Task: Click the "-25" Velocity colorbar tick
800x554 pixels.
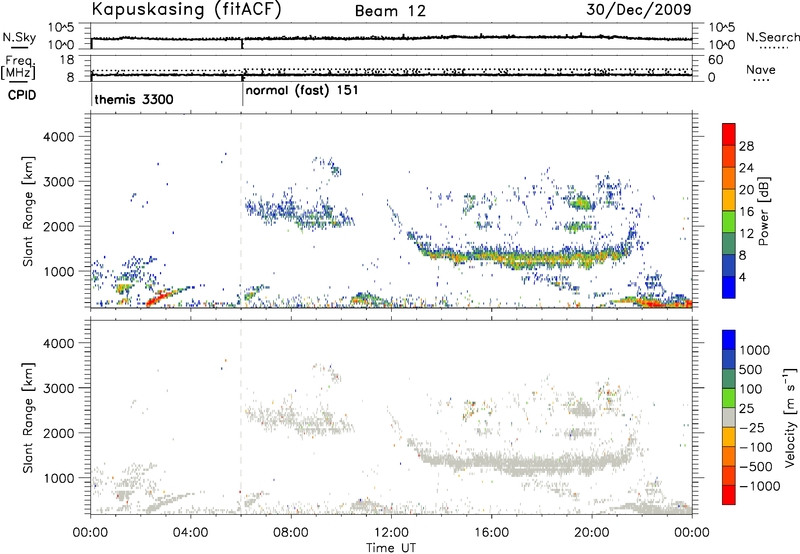Action: click(x=751, y=427)
